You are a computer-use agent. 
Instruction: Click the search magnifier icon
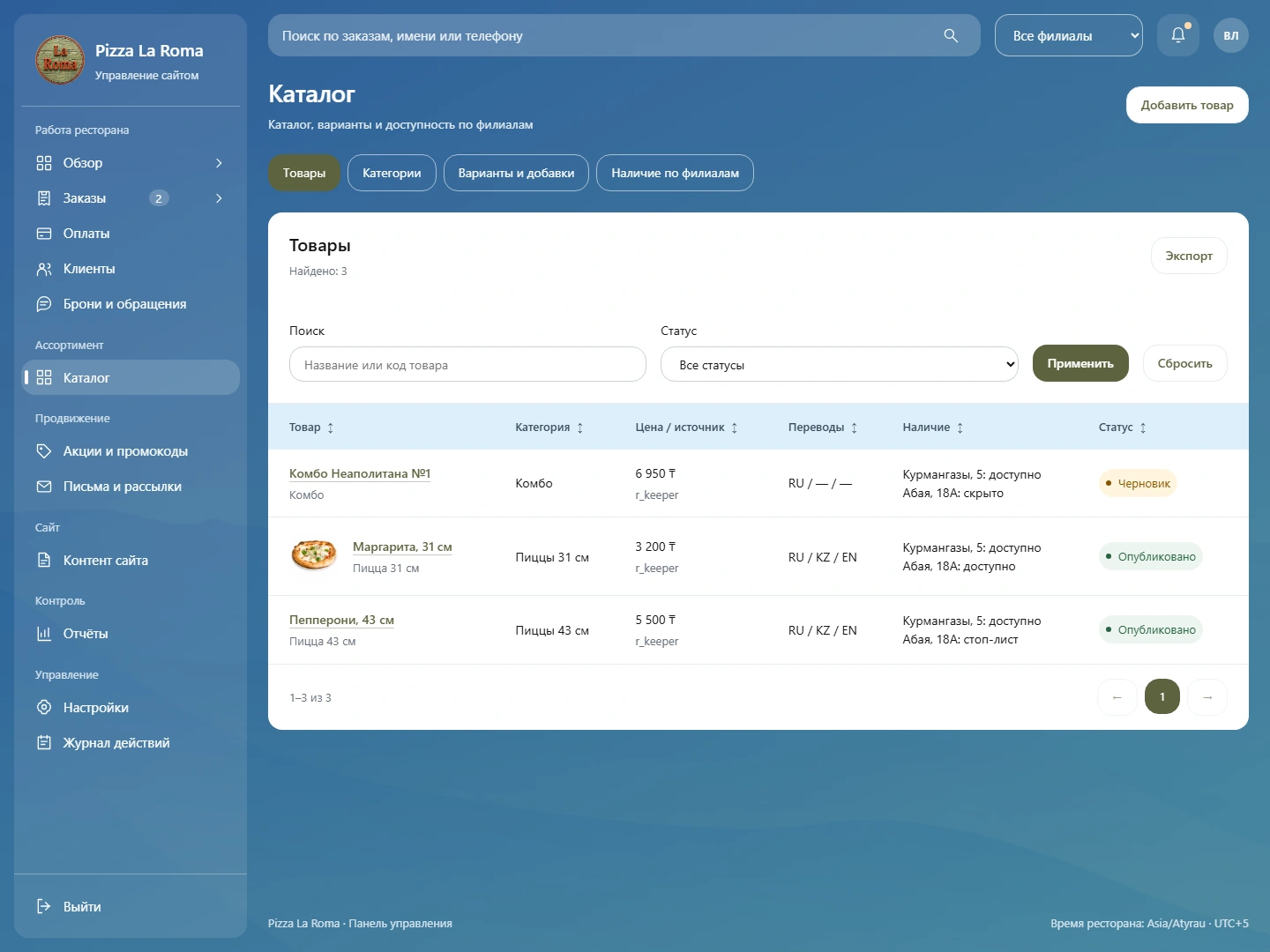951,35
